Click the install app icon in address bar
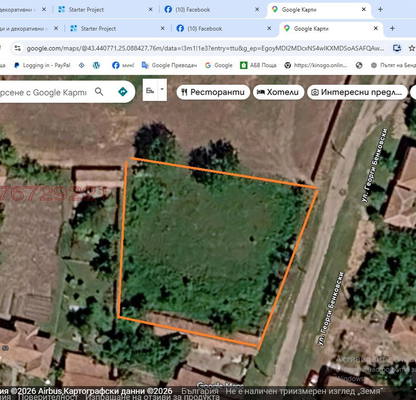The height and width of the screenshot is (400, 416). 397,48
